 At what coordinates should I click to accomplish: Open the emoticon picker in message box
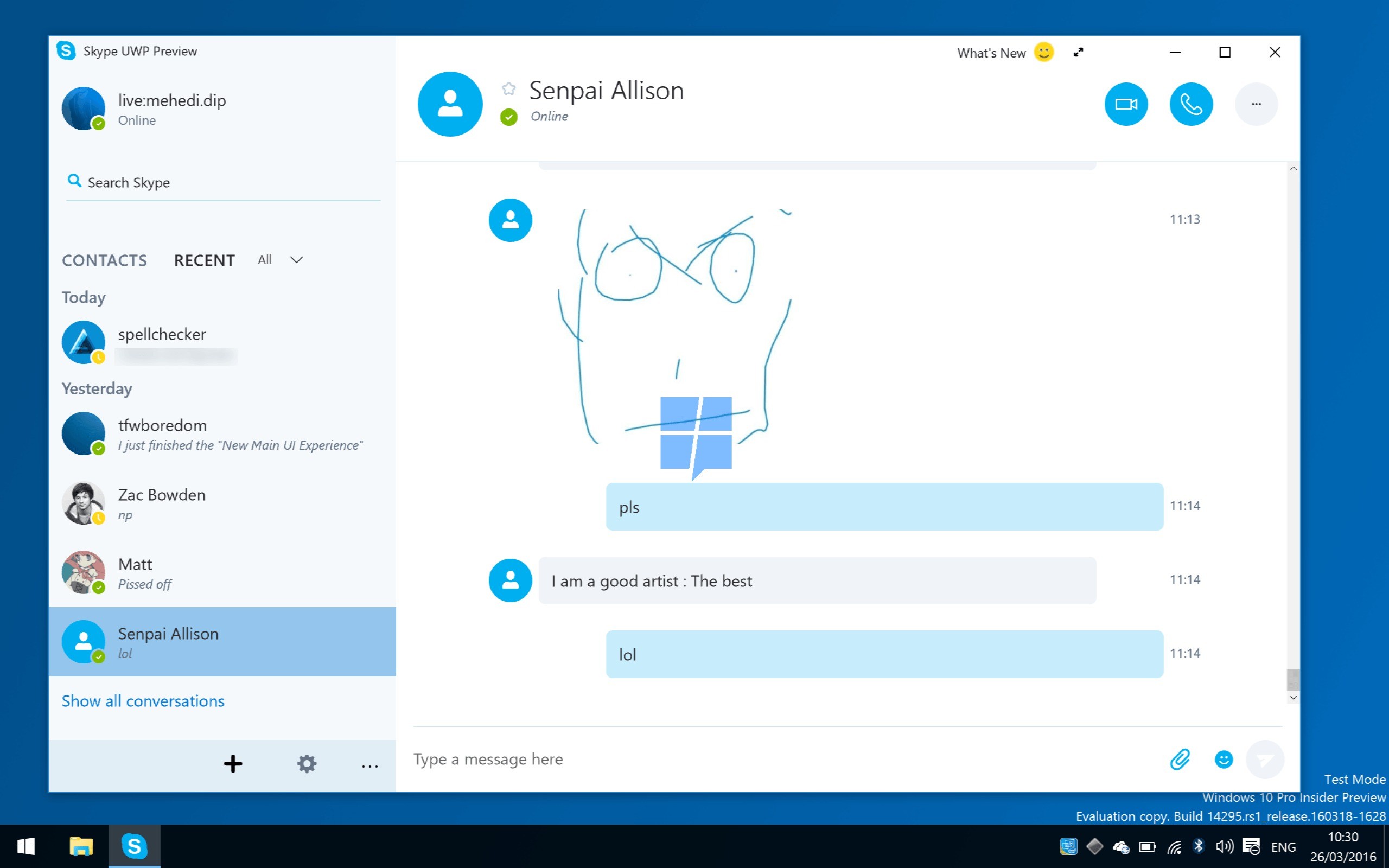coord(1223,759)
